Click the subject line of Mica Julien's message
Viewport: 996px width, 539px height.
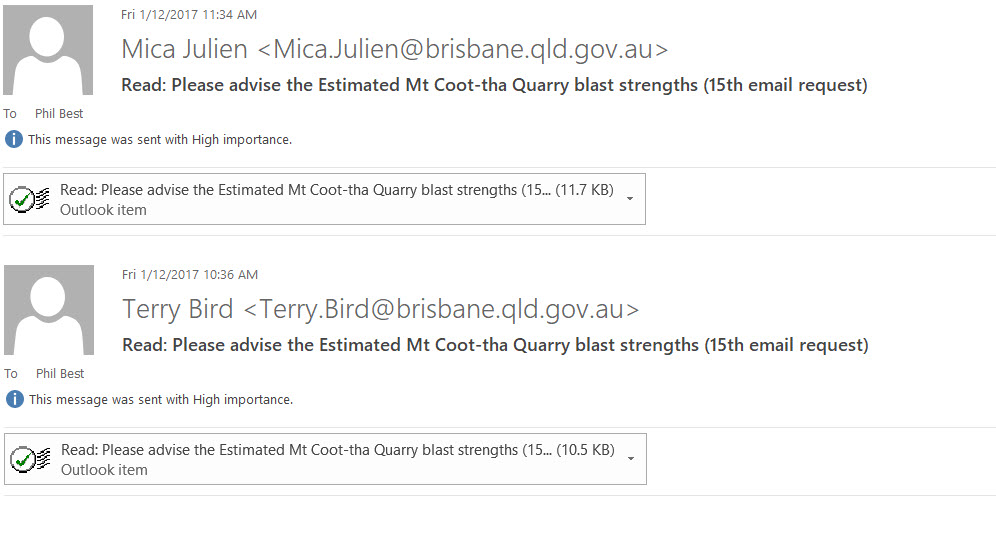494,85
